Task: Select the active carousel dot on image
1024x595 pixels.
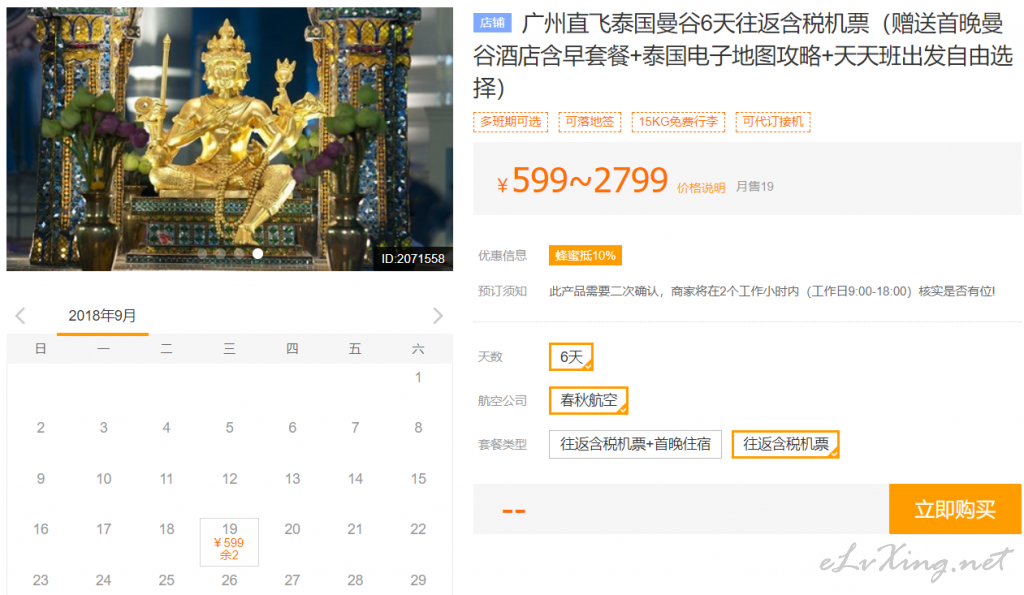Action: click(x=258, y=253)
